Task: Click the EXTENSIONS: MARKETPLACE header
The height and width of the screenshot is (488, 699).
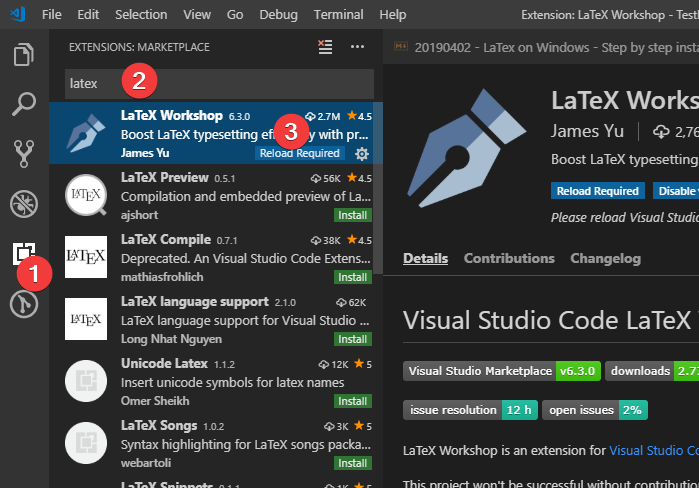Action: (139, 47)
